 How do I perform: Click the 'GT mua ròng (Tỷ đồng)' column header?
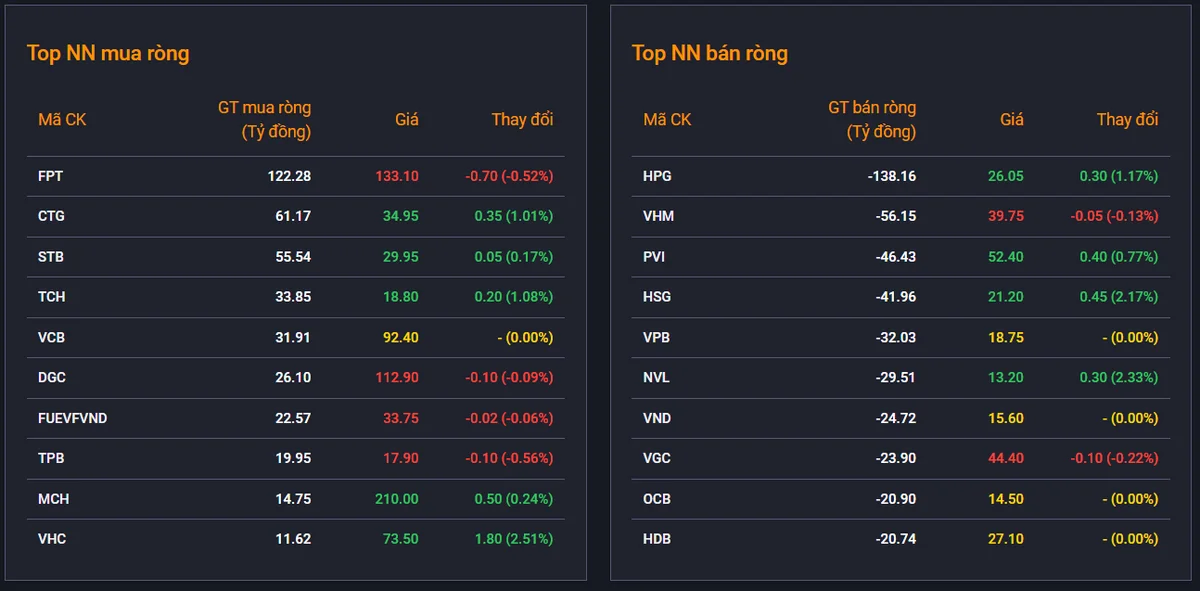264,119
